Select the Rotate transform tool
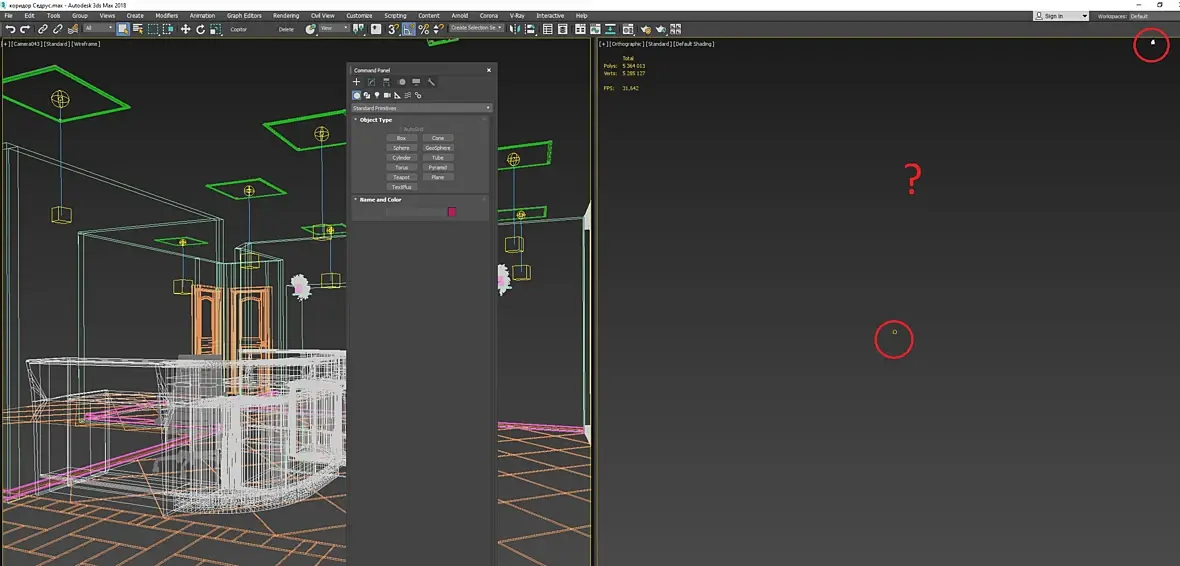The image size is (1180, 566). point(201,30)
